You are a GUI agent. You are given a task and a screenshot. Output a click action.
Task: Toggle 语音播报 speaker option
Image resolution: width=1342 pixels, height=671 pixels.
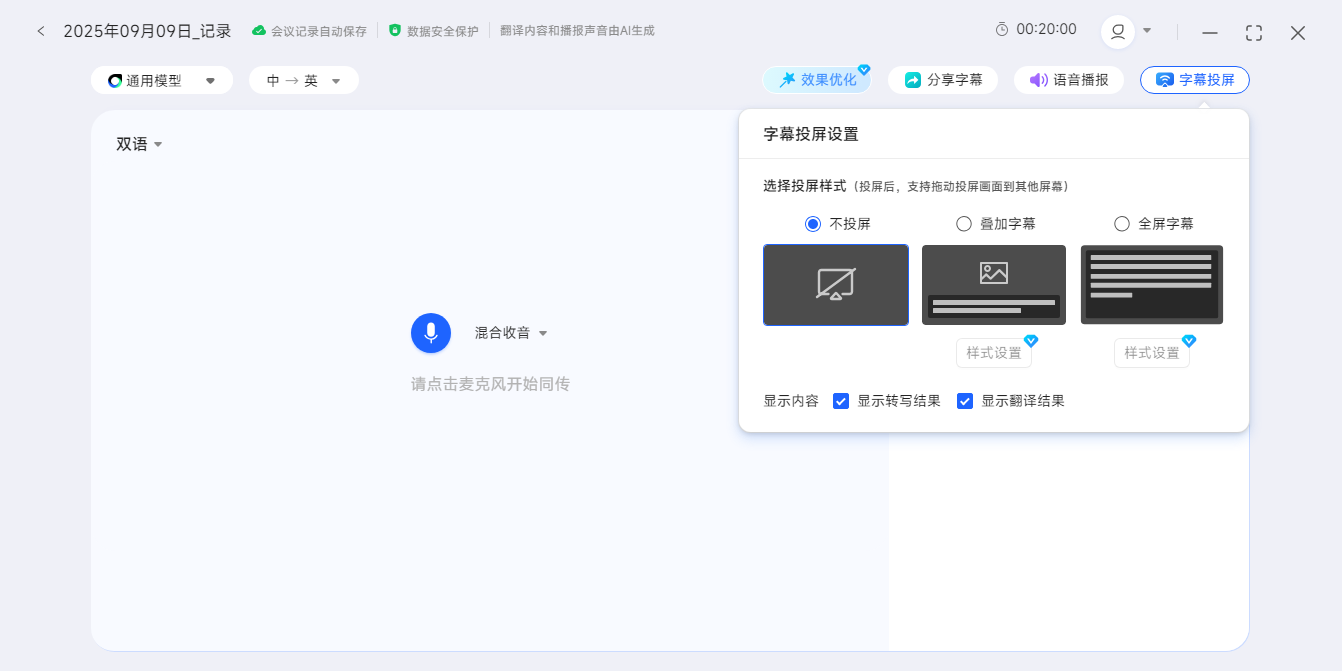[1069, 80]
